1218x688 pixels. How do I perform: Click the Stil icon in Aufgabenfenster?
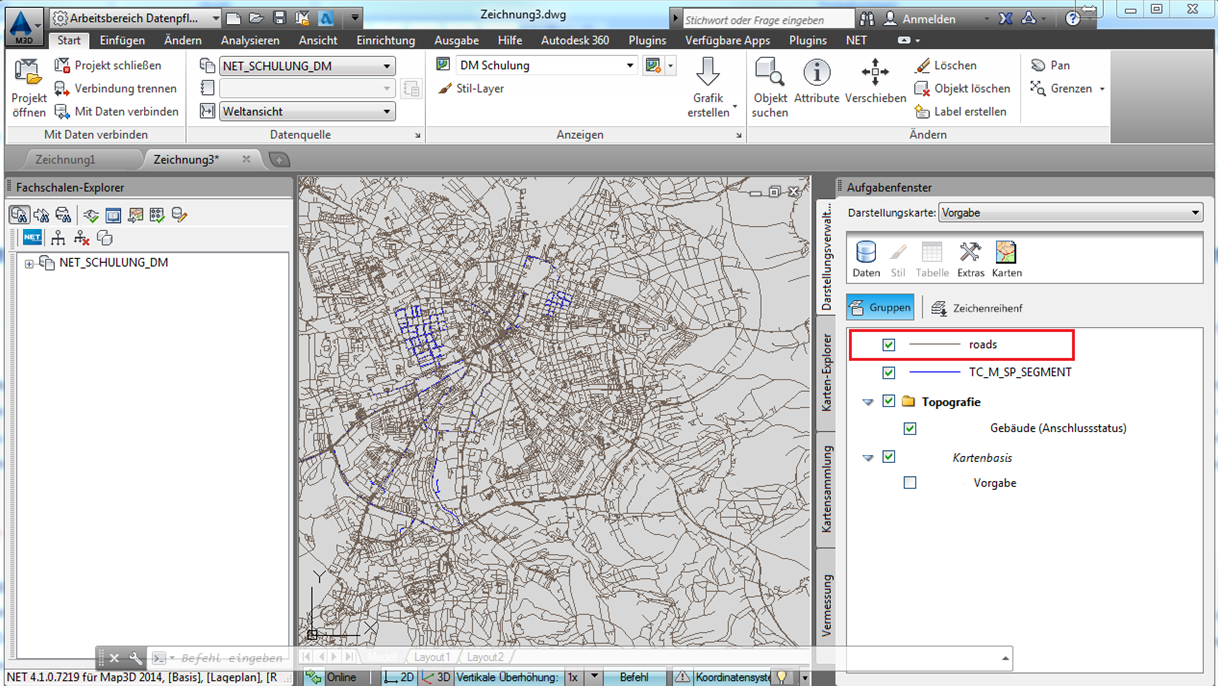[x=898, y=259]
